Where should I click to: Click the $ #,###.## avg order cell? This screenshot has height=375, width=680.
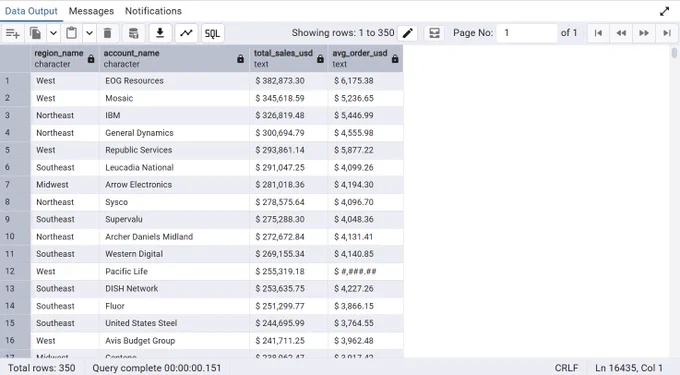click(366, 272)
